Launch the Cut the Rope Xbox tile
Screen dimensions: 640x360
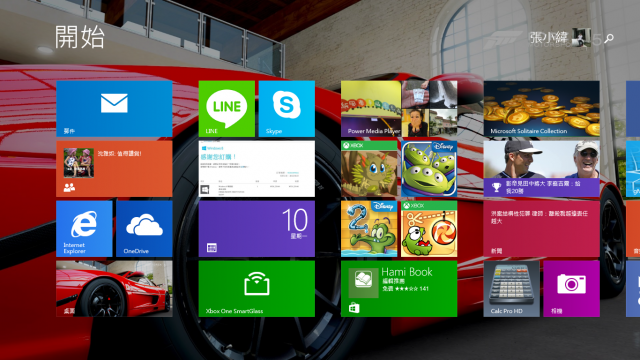tap(429, 229)
